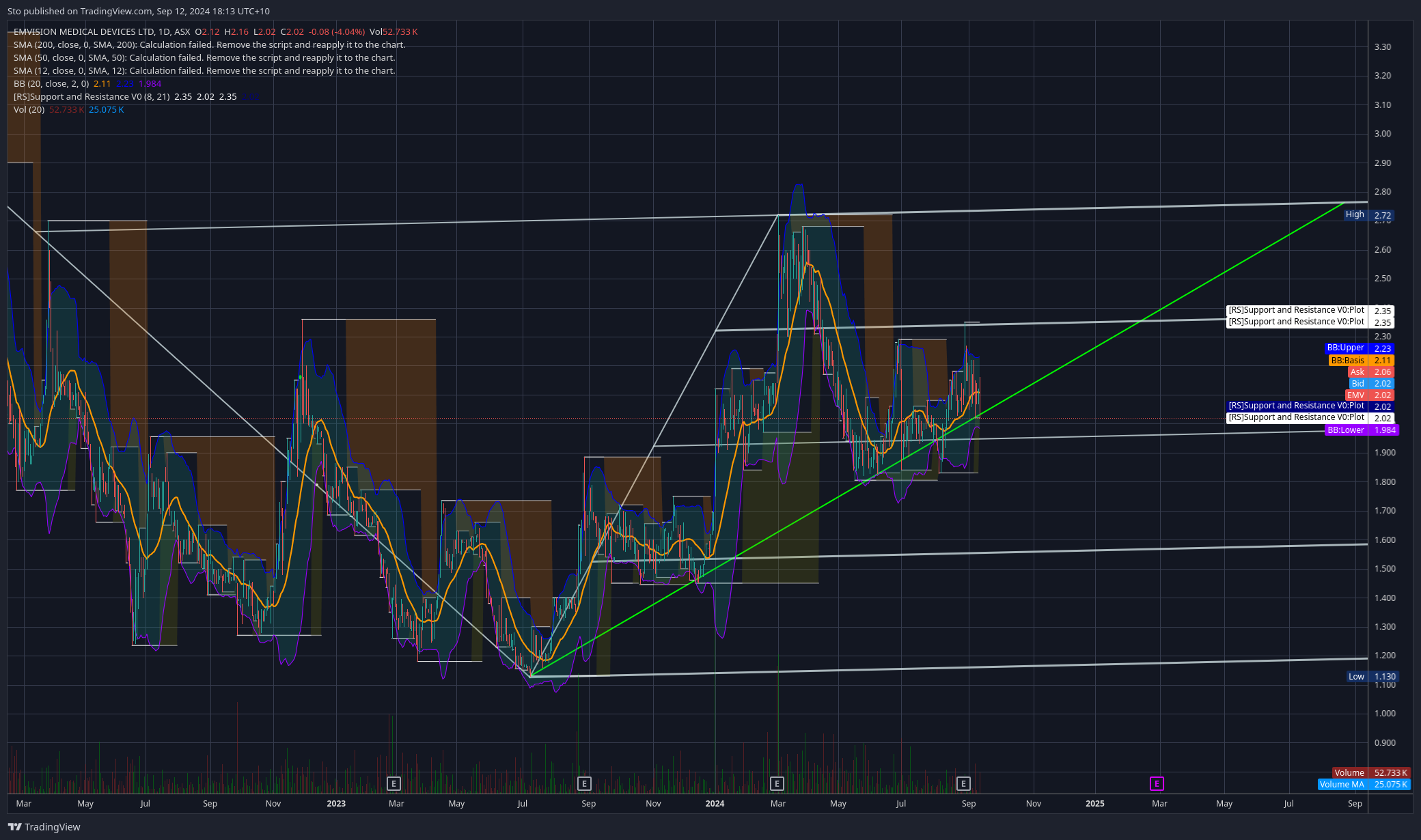Click the -0.08 (-4.04%) change value in header

pyautogui.click(x=337, y=32)
